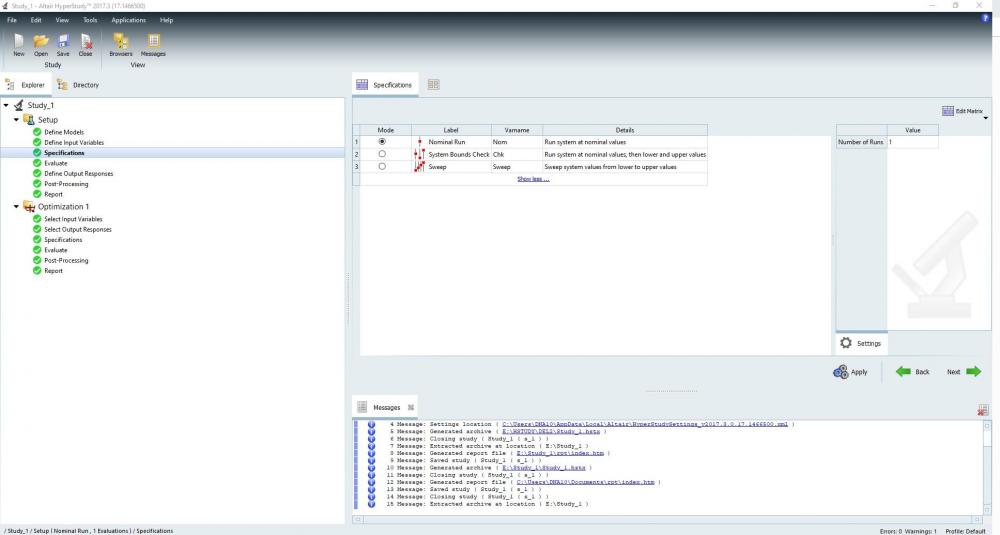The height and width of the screenshot is (535, 1000).
Task: Open the View menu
Action: 62,20
